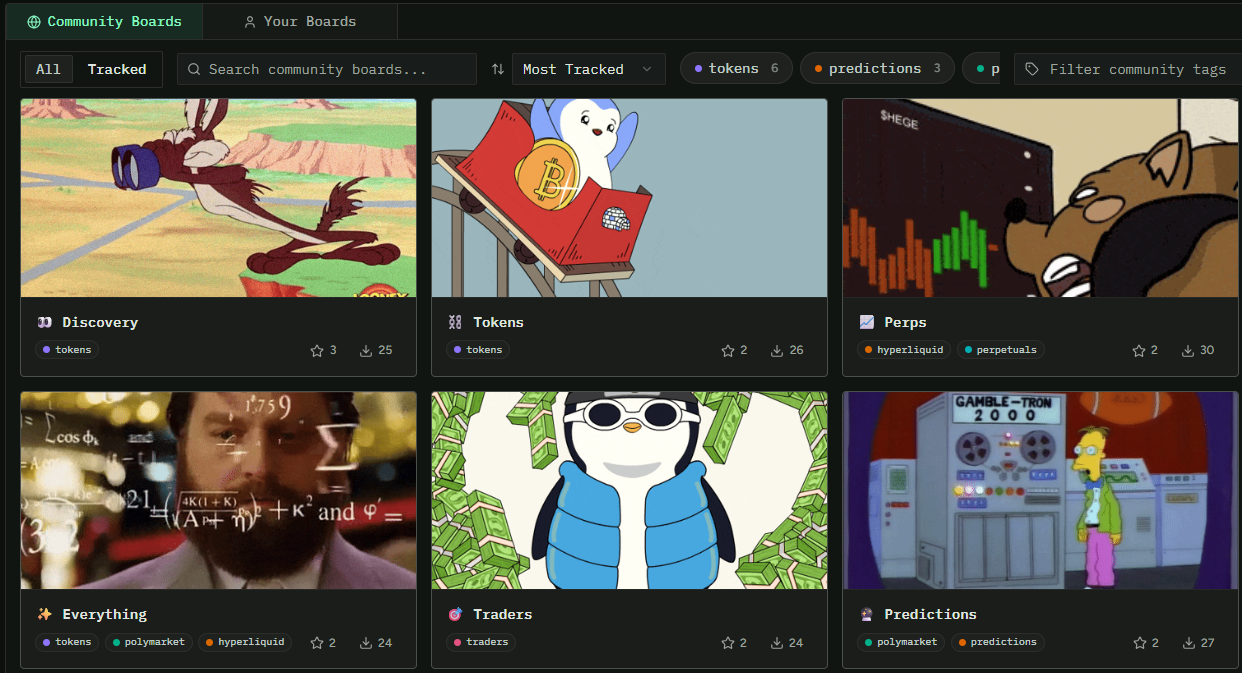1242x673 pixels.
Task: Switch filter to Tracked boards
Action: [x=117, y=69]
